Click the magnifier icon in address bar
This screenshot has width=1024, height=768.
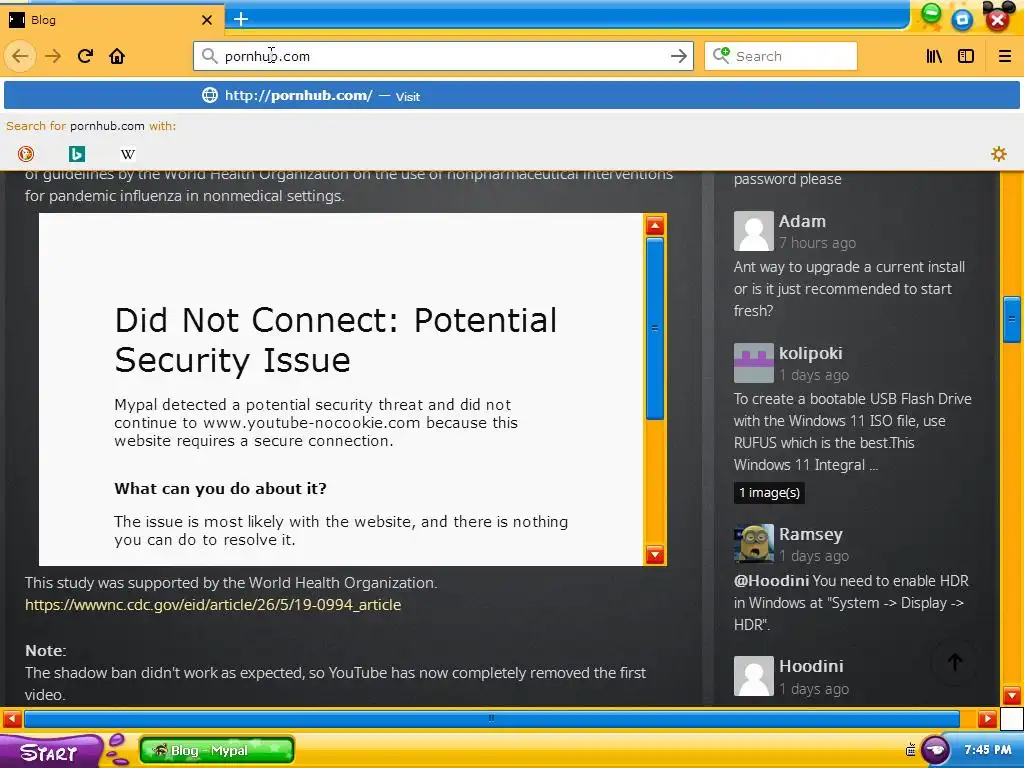209,56
